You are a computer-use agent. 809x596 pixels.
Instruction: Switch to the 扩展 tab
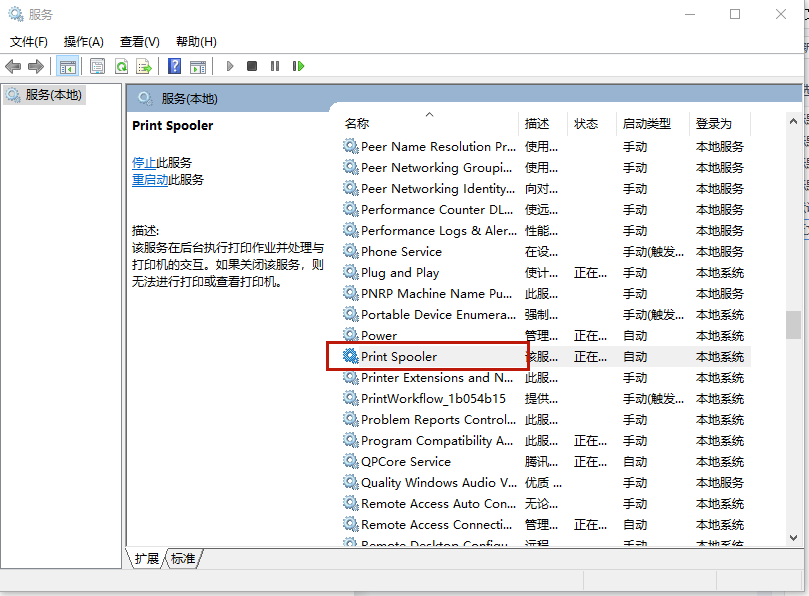pos(147,558)
